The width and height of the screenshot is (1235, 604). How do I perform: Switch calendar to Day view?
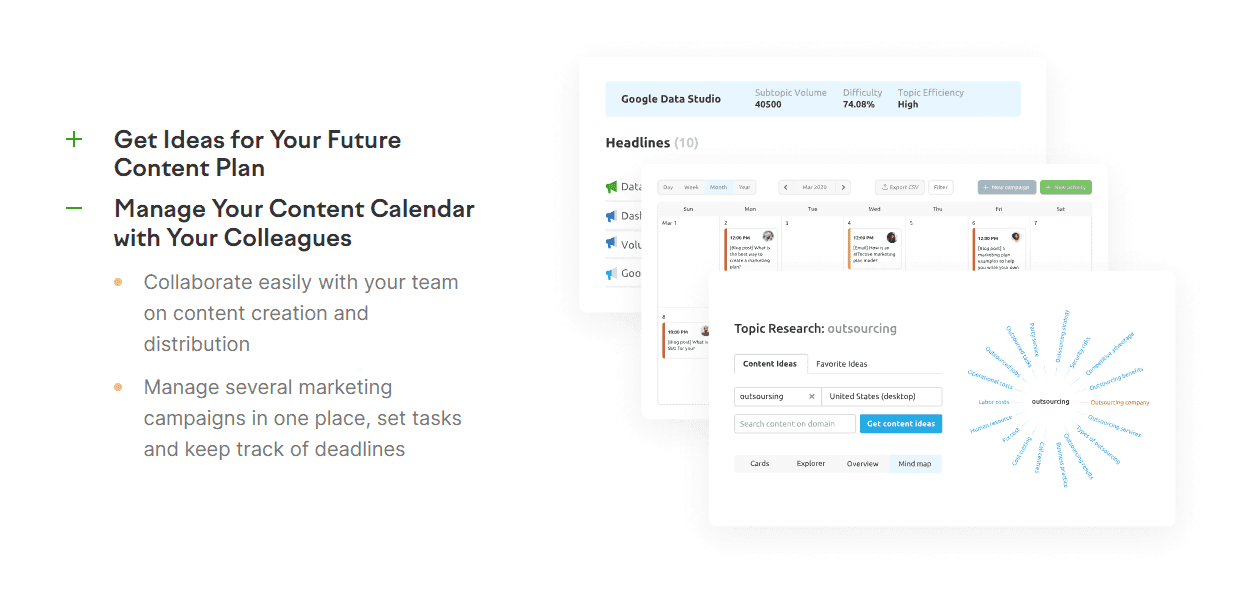click(668, 187)
